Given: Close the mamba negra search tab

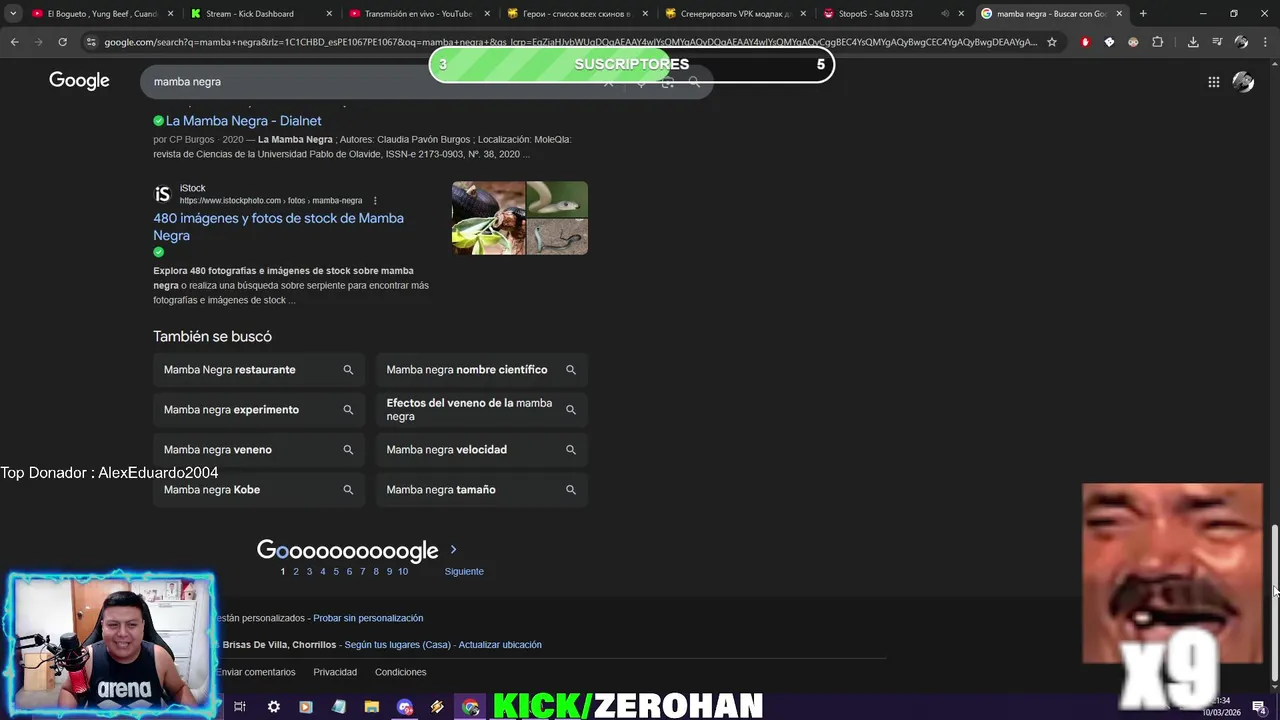Looking at the screenshot, I should click(1119, 14).
